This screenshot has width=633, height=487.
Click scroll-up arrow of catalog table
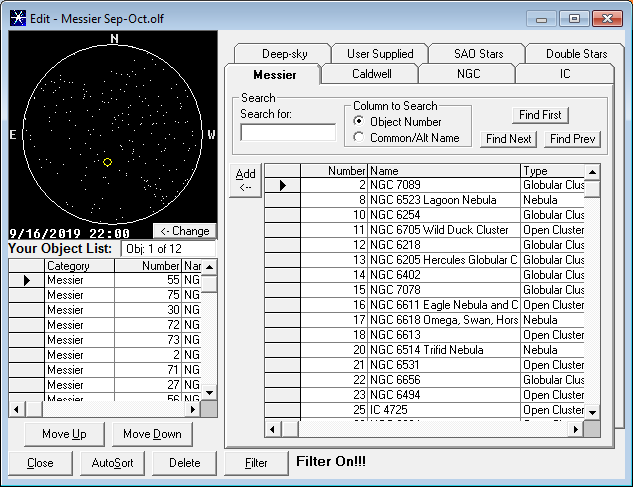pos(592,172)
